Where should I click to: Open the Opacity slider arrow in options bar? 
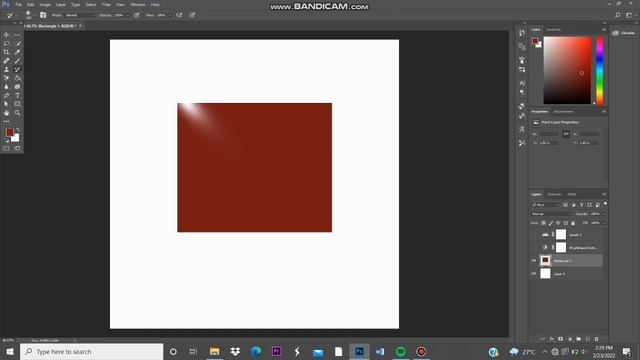[x=127, y=15]
